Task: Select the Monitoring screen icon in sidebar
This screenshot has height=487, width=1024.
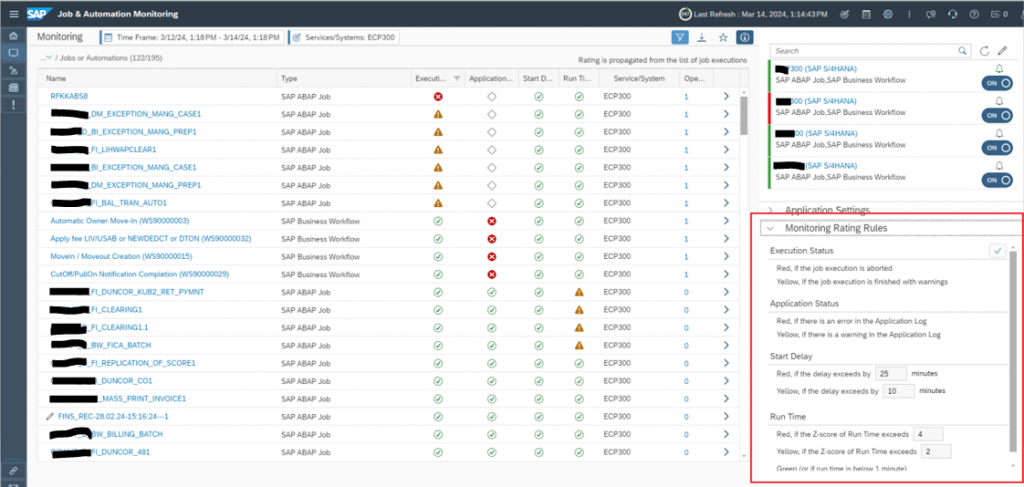Action: click(13, 53)
